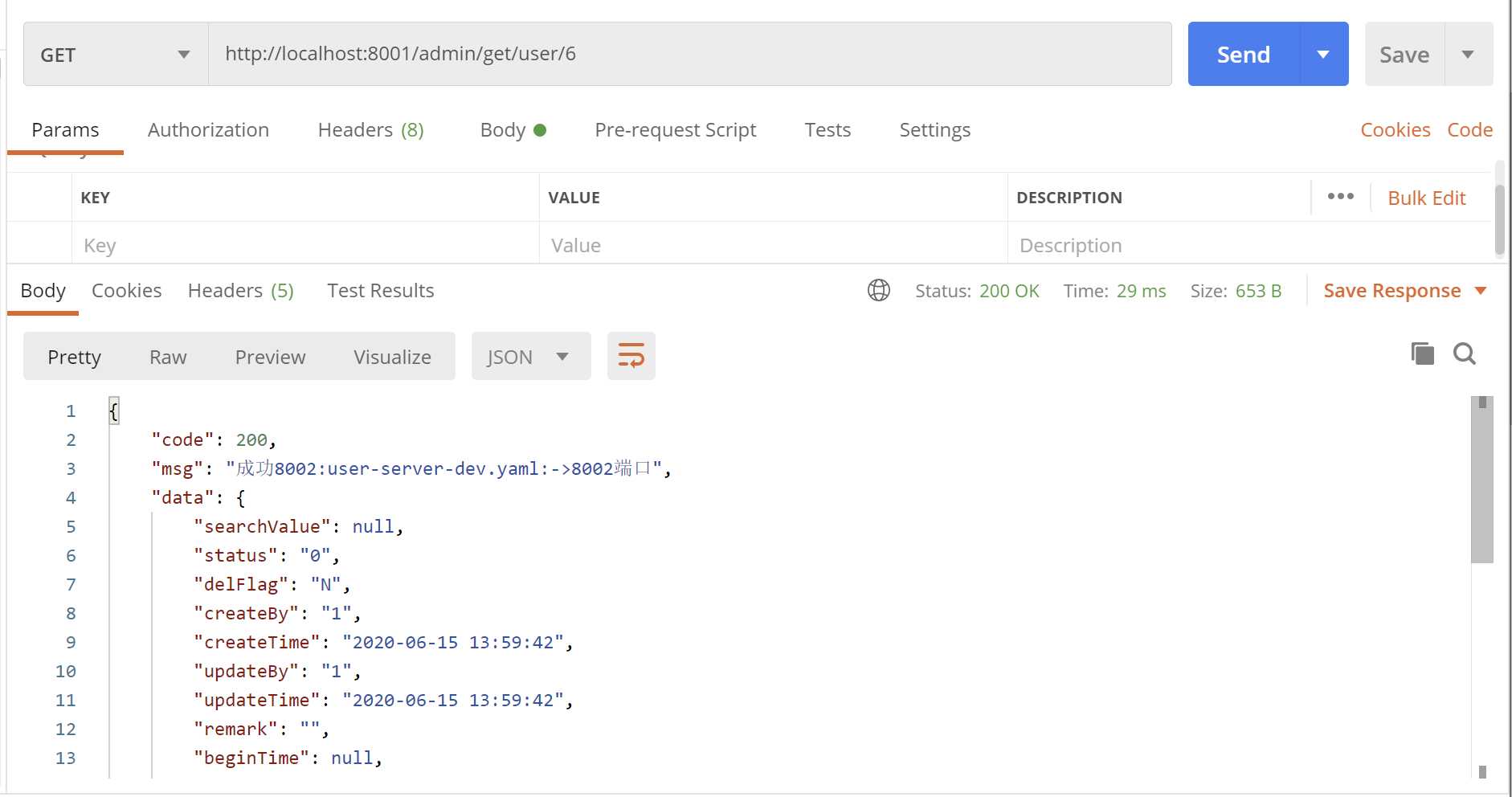
Task: Click the globe network information icon
Action: coord(879,290)
